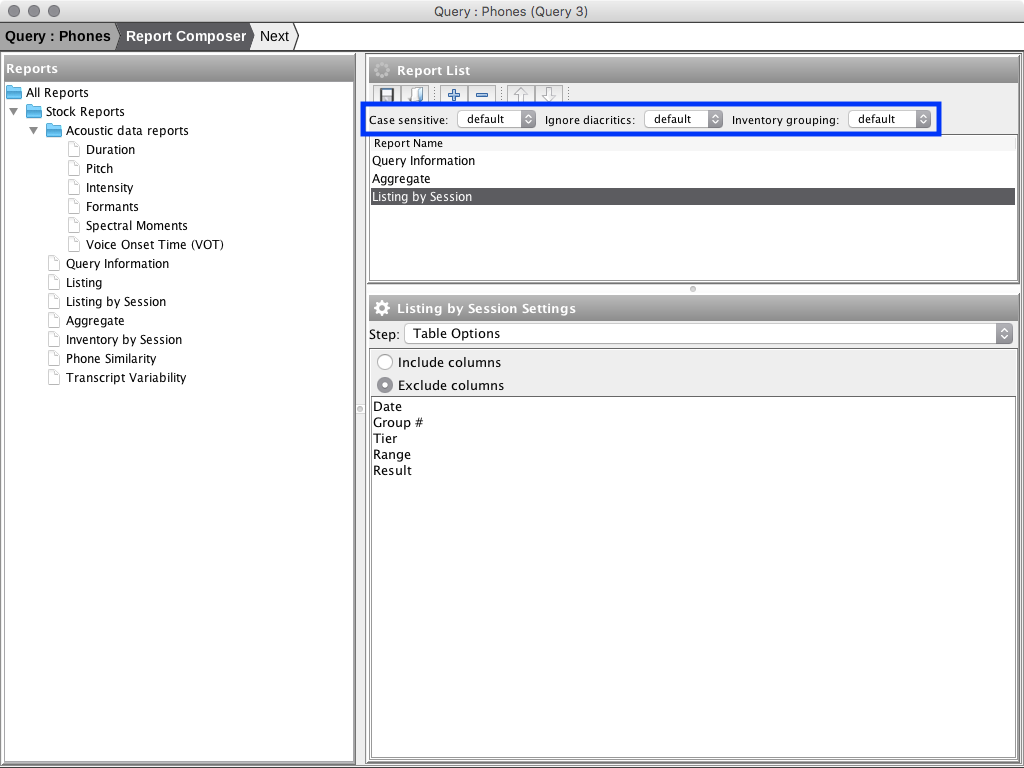
Task: Open the Inventory grouping dropdown
Action: pyautogui.click(x=889, y=119)
